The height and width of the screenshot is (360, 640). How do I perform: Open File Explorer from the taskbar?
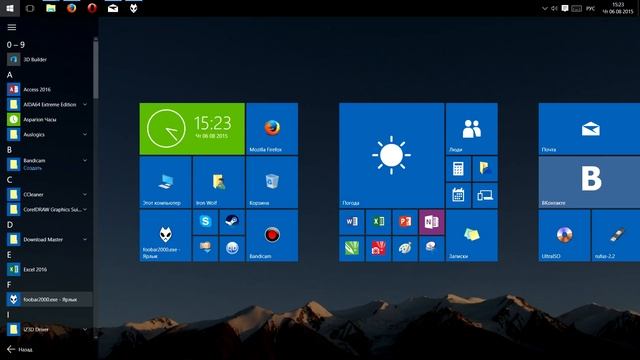[x=51, y=8]
